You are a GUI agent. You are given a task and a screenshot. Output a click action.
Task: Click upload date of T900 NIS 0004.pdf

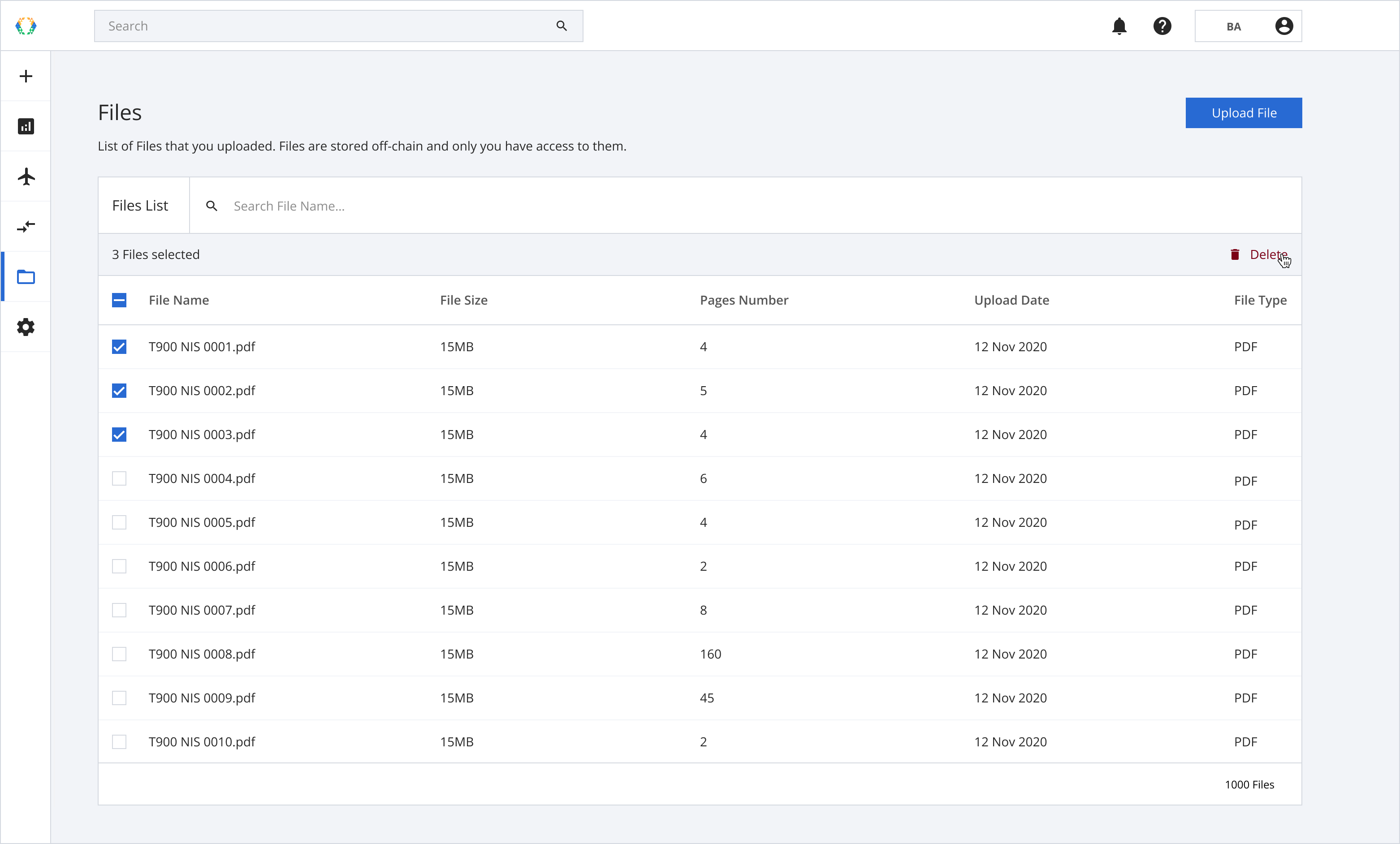(1010, 478)
